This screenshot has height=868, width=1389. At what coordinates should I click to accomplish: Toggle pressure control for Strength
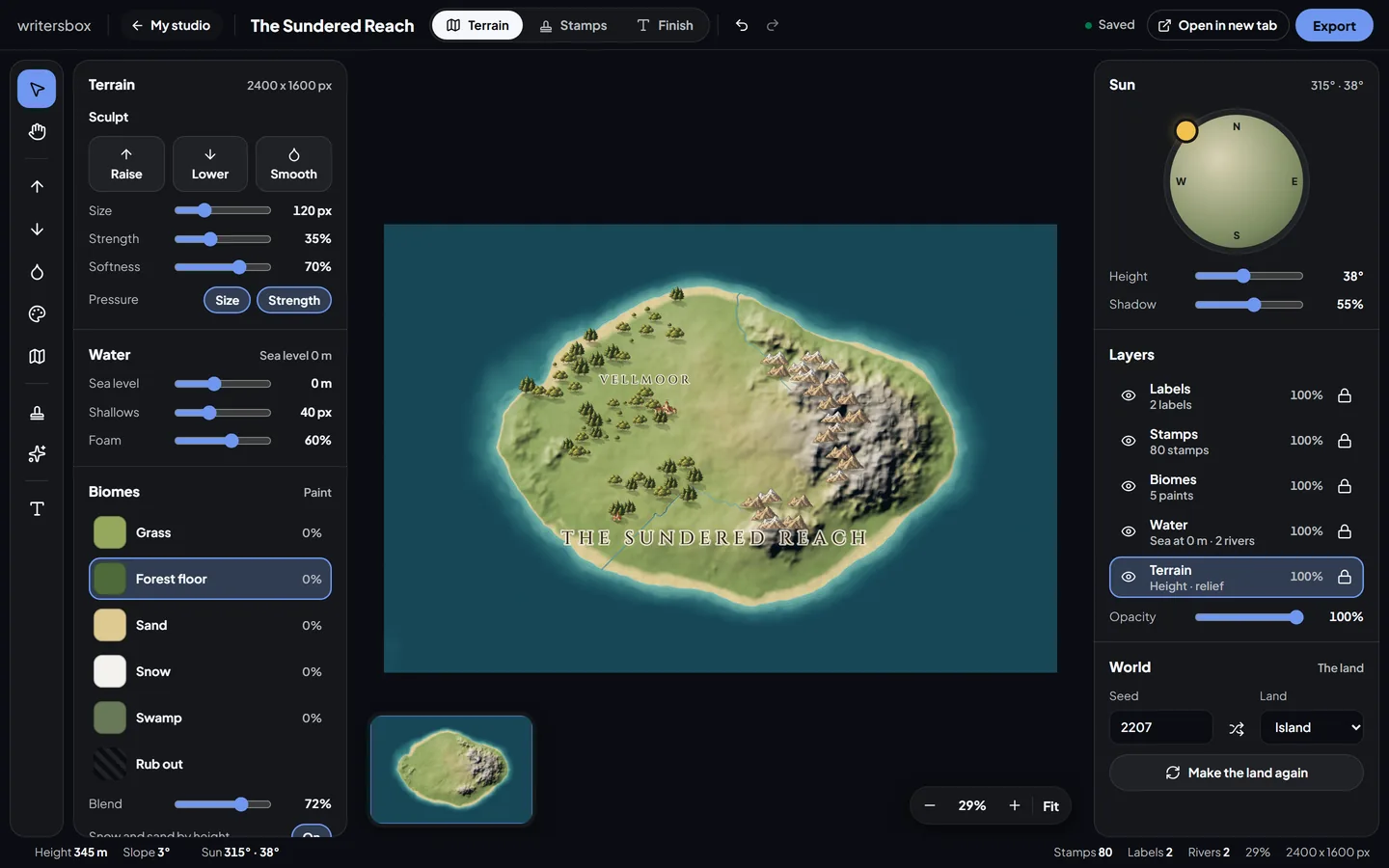294,300
